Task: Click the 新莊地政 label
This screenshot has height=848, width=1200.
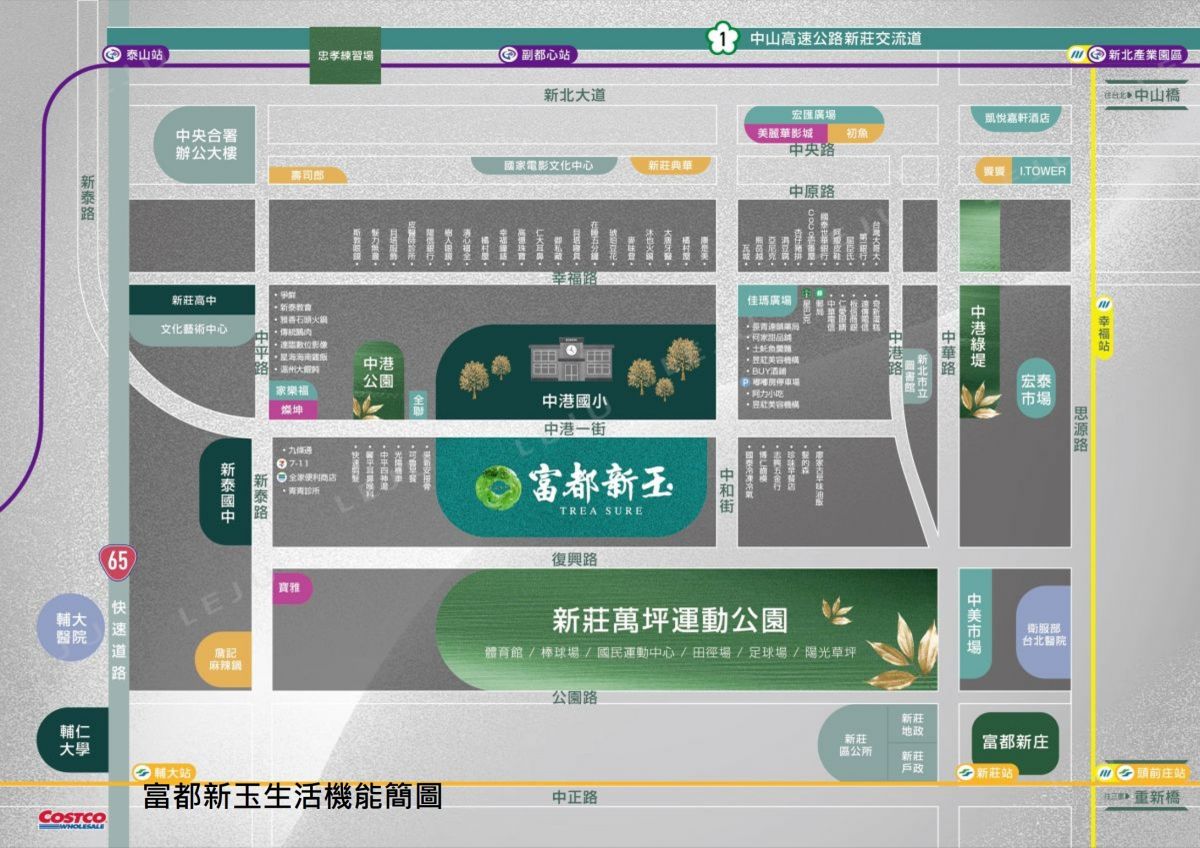Action: pos(912,725)
